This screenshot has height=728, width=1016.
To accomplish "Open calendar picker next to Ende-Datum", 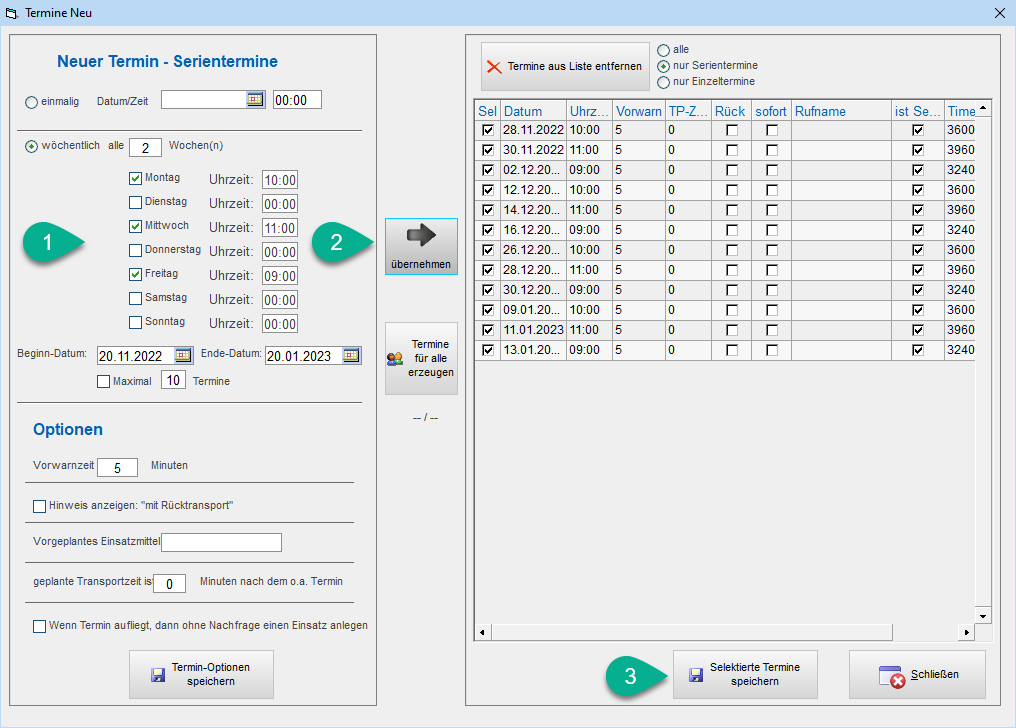I will tap(351, 355).
